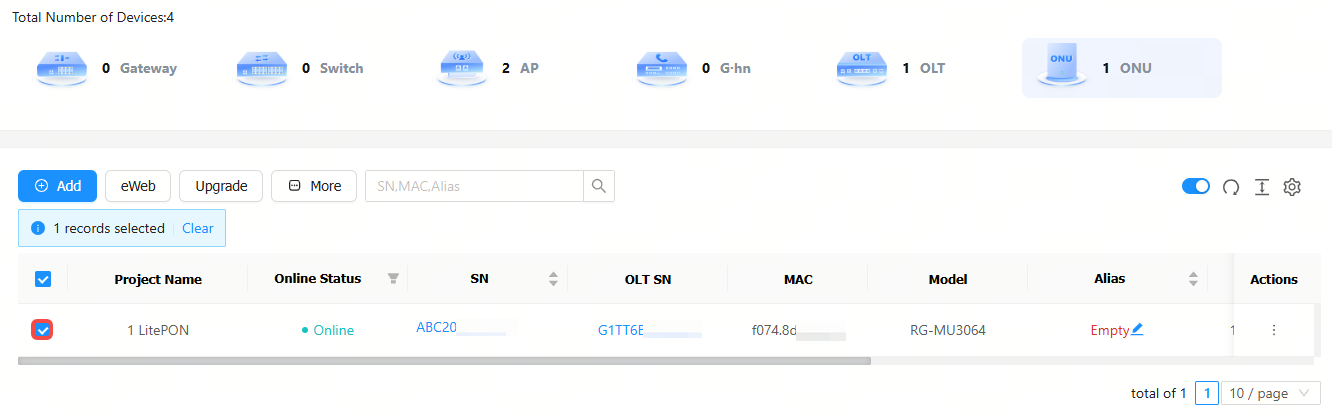Click the G.hn device icon
Screen dimensions: 1332x412
pos(661,69)
